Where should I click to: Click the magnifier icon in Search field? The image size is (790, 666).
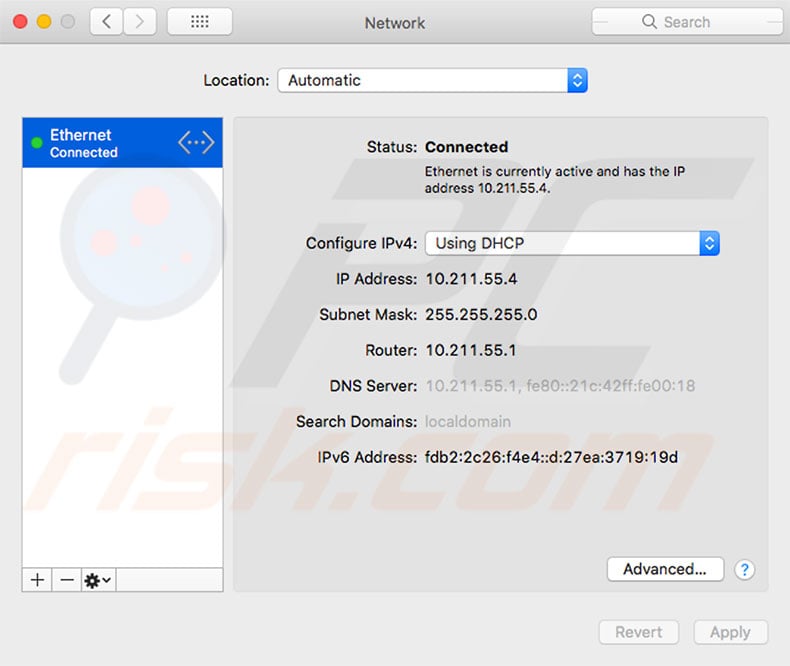coord(649,22)
